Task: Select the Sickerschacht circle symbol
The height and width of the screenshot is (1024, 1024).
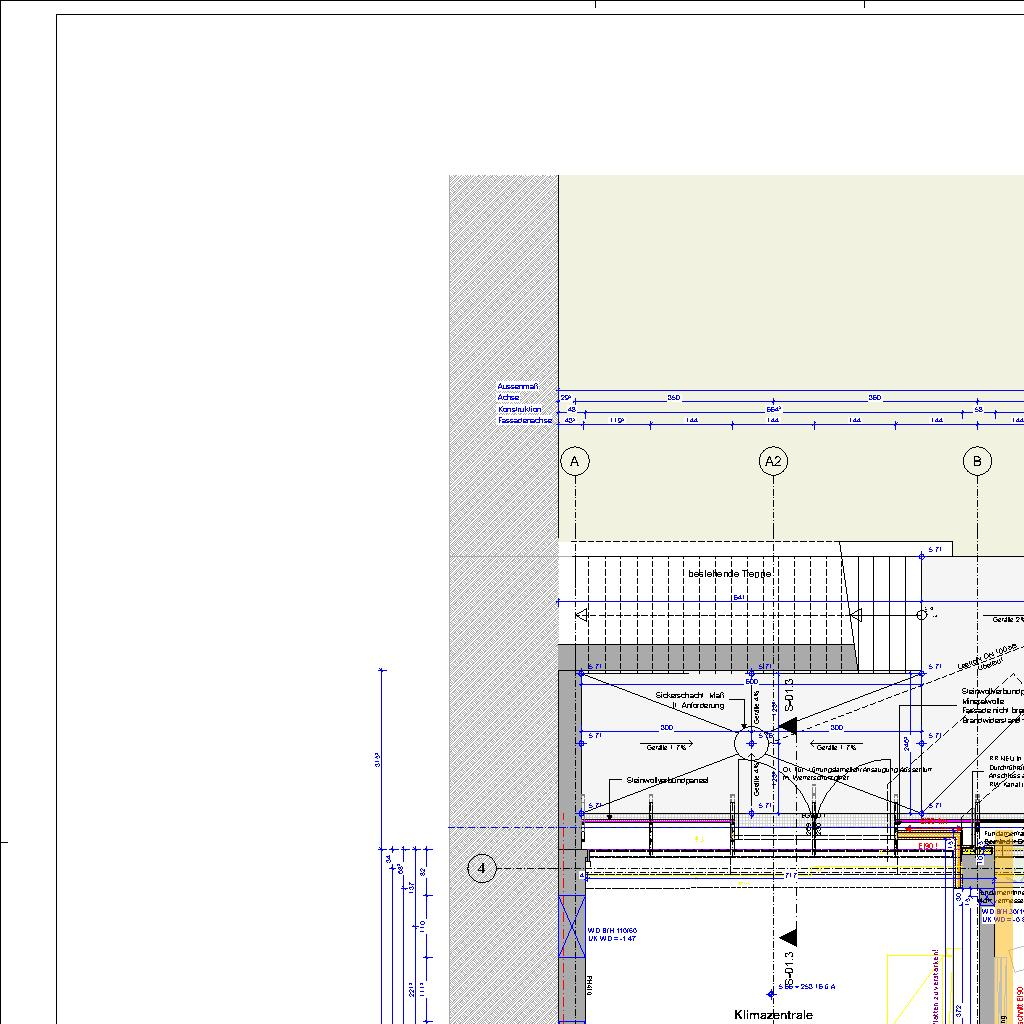Action: coord(751,744)
